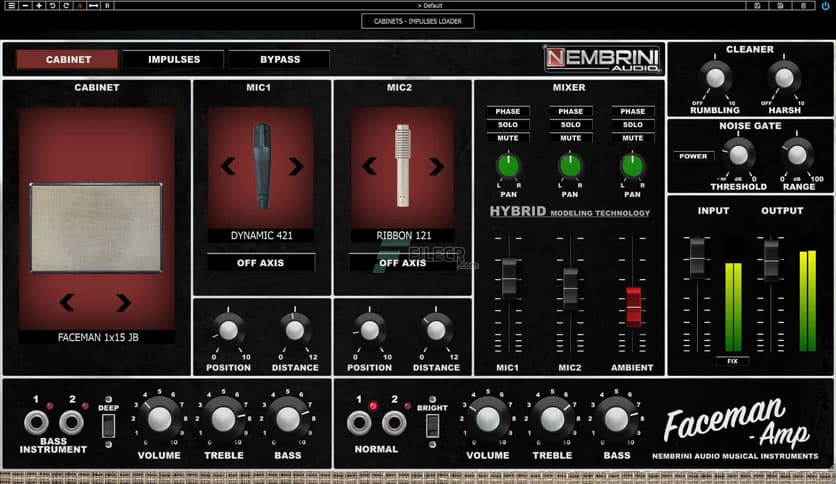836x484 pixels.
Task: Solo the AMBIENT mixer channel
Action: (633, 125)
